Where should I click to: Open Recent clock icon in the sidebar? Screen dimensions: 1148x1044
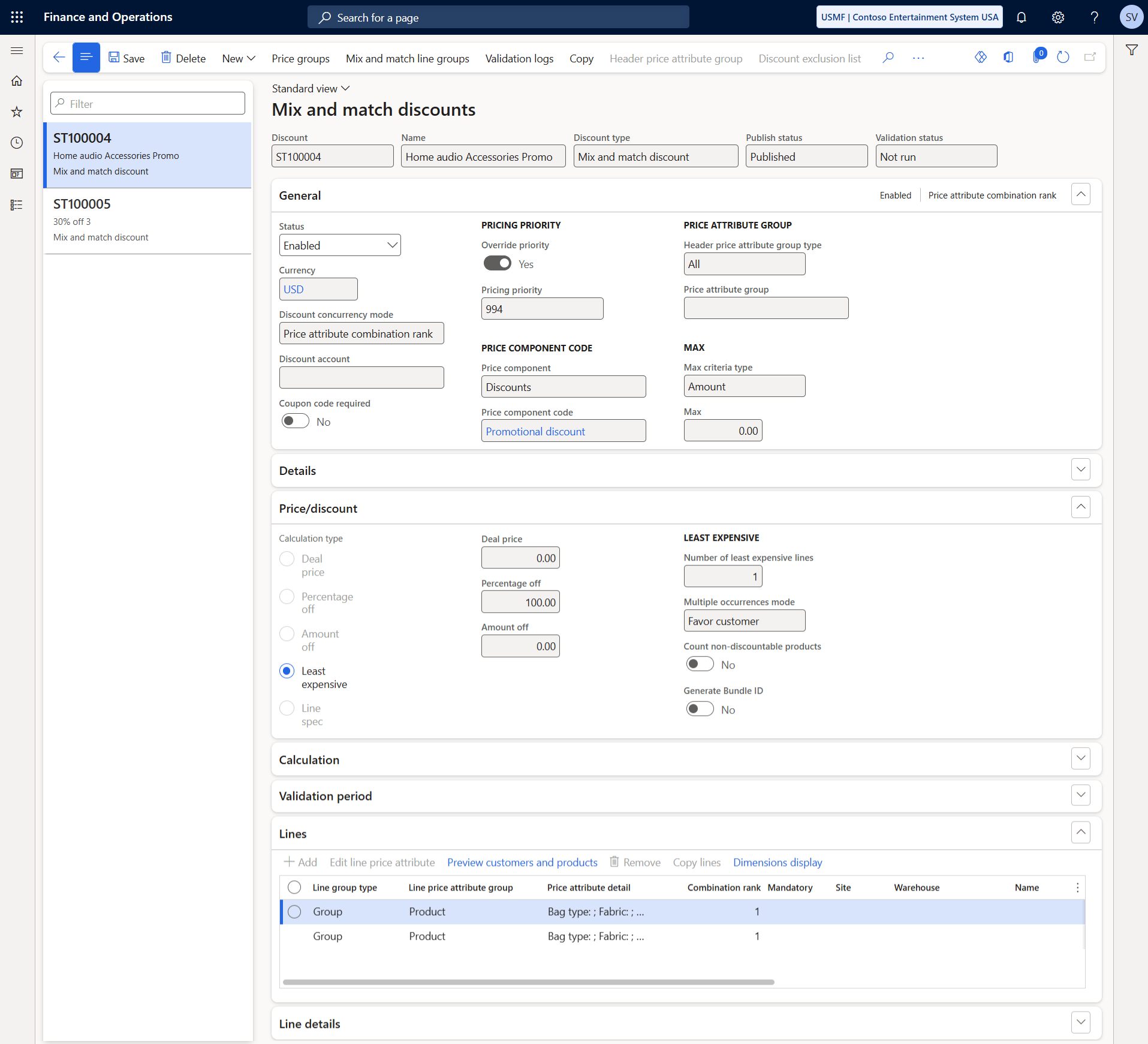pos(17,143)
